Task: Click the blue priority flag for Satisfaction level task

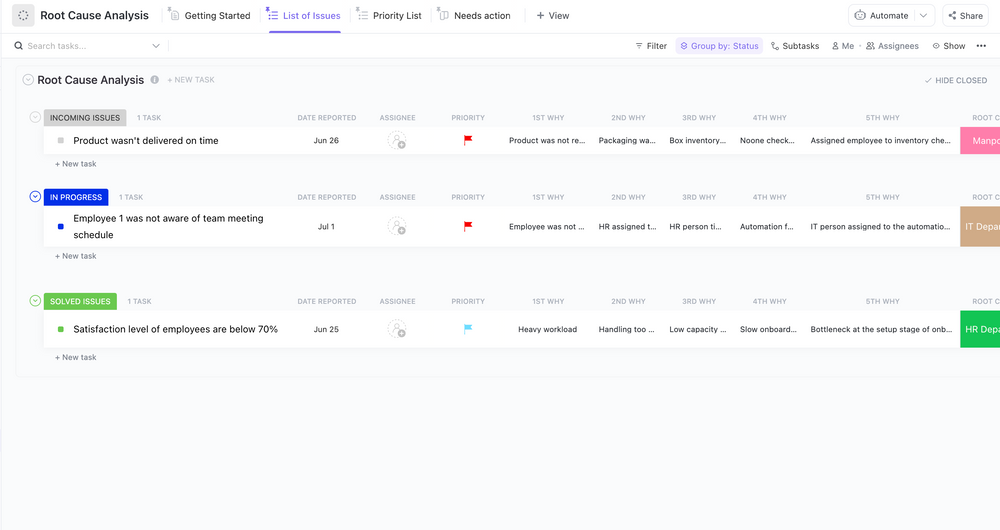Action: click(468, 329)
